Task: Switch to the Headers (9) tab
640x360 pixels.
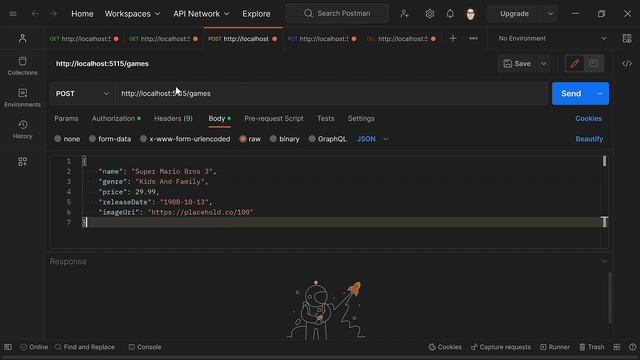Action: click(173, 118)
